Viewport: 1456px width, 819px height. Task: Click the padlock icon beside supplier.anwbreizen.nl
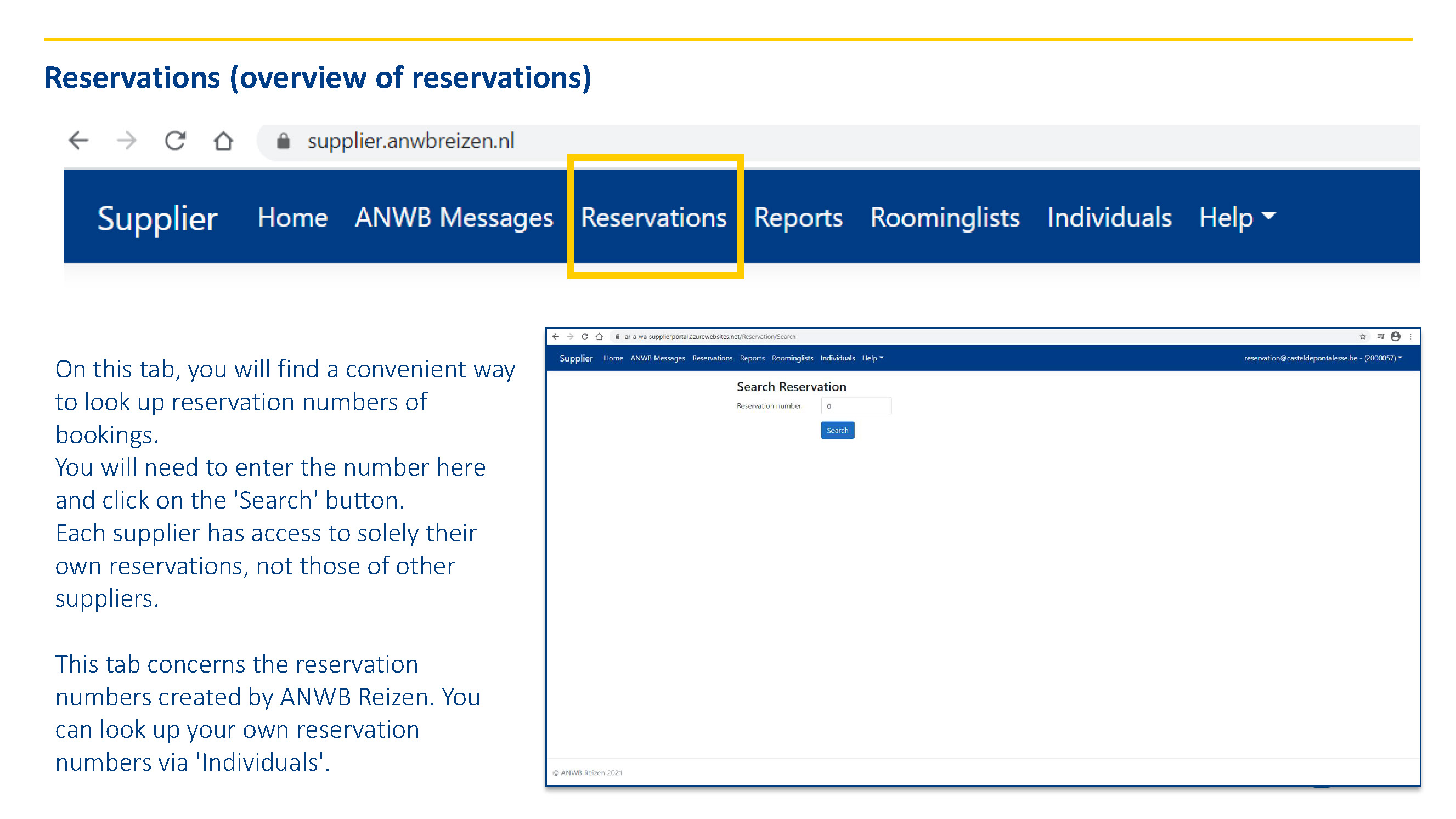tap(284, 141)
